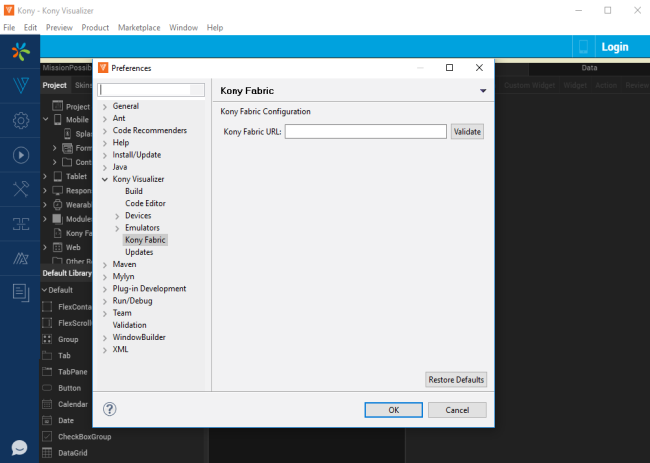
Task: Click the Login button
Action: click(615, 47)
